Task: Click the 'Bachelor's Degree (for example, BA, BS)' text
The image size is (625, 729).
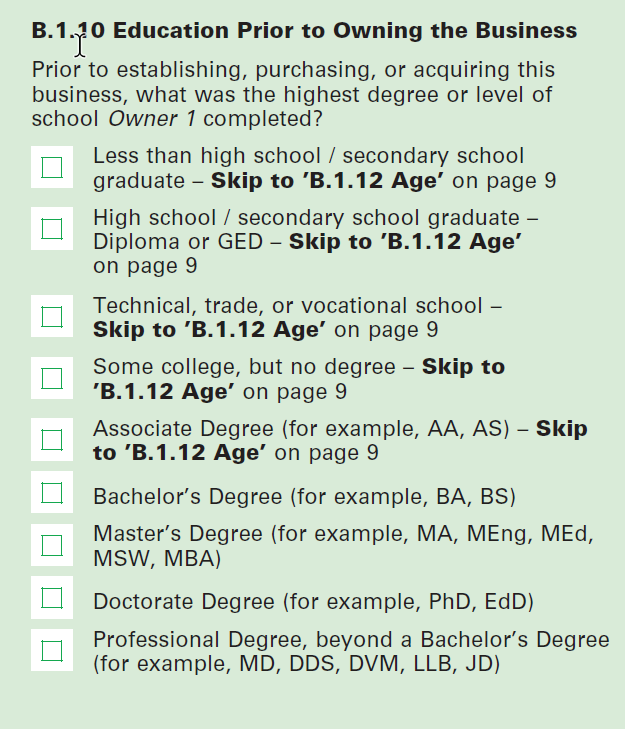Action: (x=304, y=496)
